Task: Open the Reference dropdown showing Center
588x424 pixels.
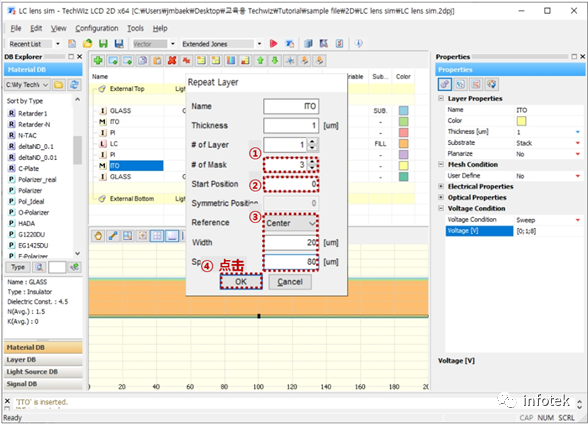Action: pyautogui.click(x=291, y=223)
